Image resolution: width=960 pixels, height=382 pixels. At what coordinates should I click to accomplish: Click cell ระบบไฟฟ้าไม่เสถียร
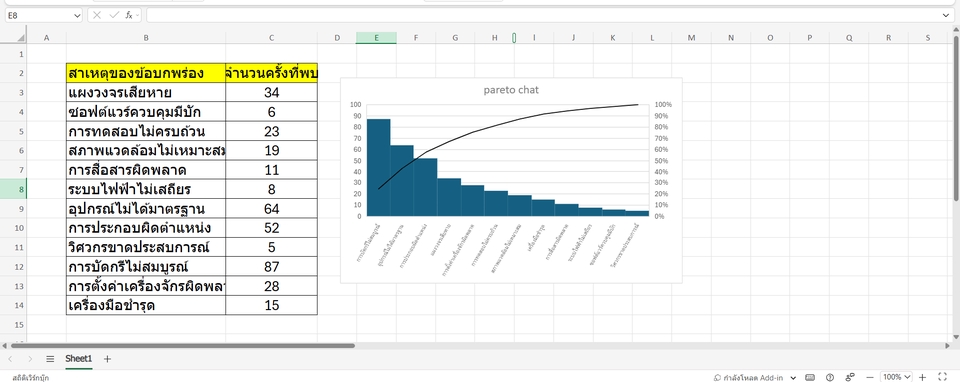point(146,189)
